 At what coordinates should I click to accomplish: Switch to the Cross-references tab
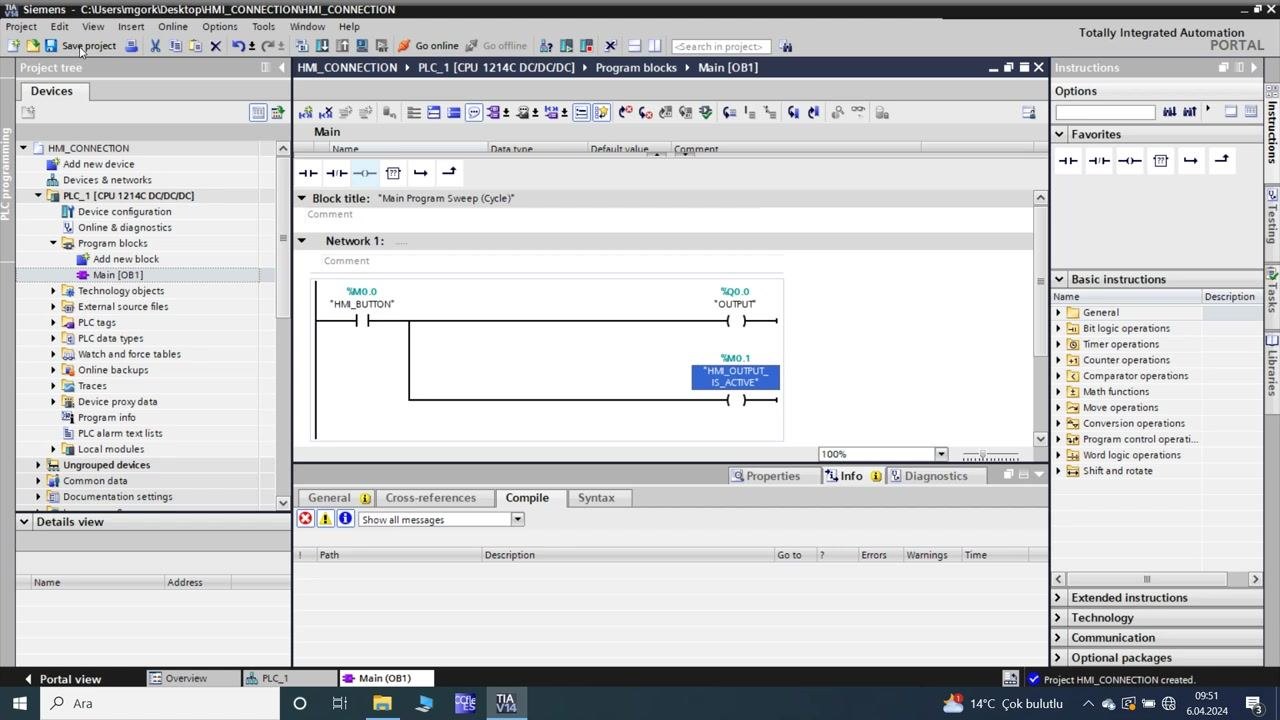[x=430, y=498]
